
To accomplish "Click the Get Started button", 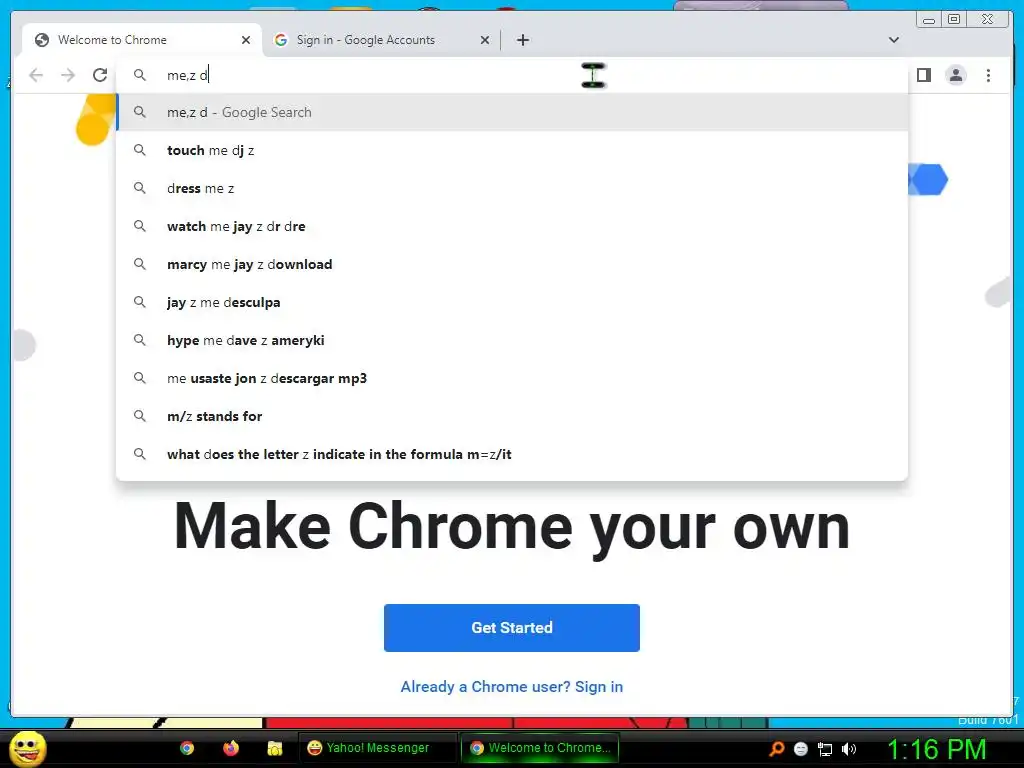I will (x=512, y=628).
